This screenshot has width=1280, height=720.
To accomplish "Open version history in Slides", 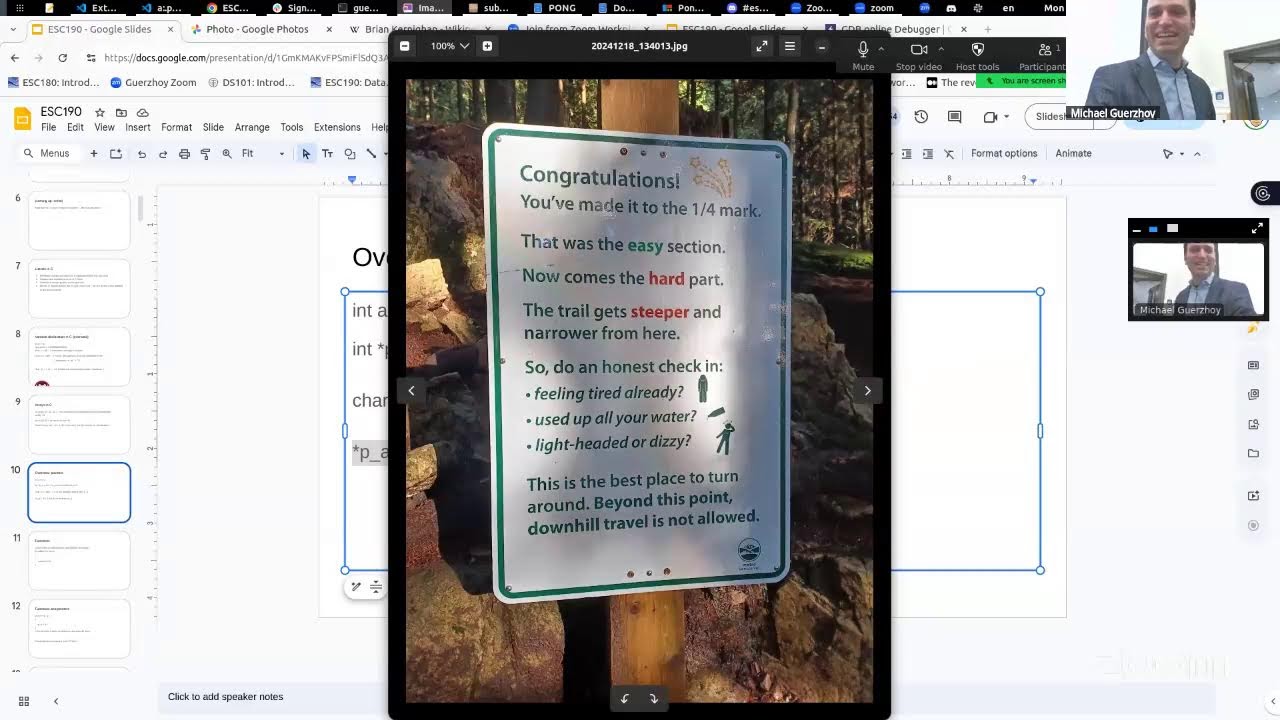I will [921, 117].
